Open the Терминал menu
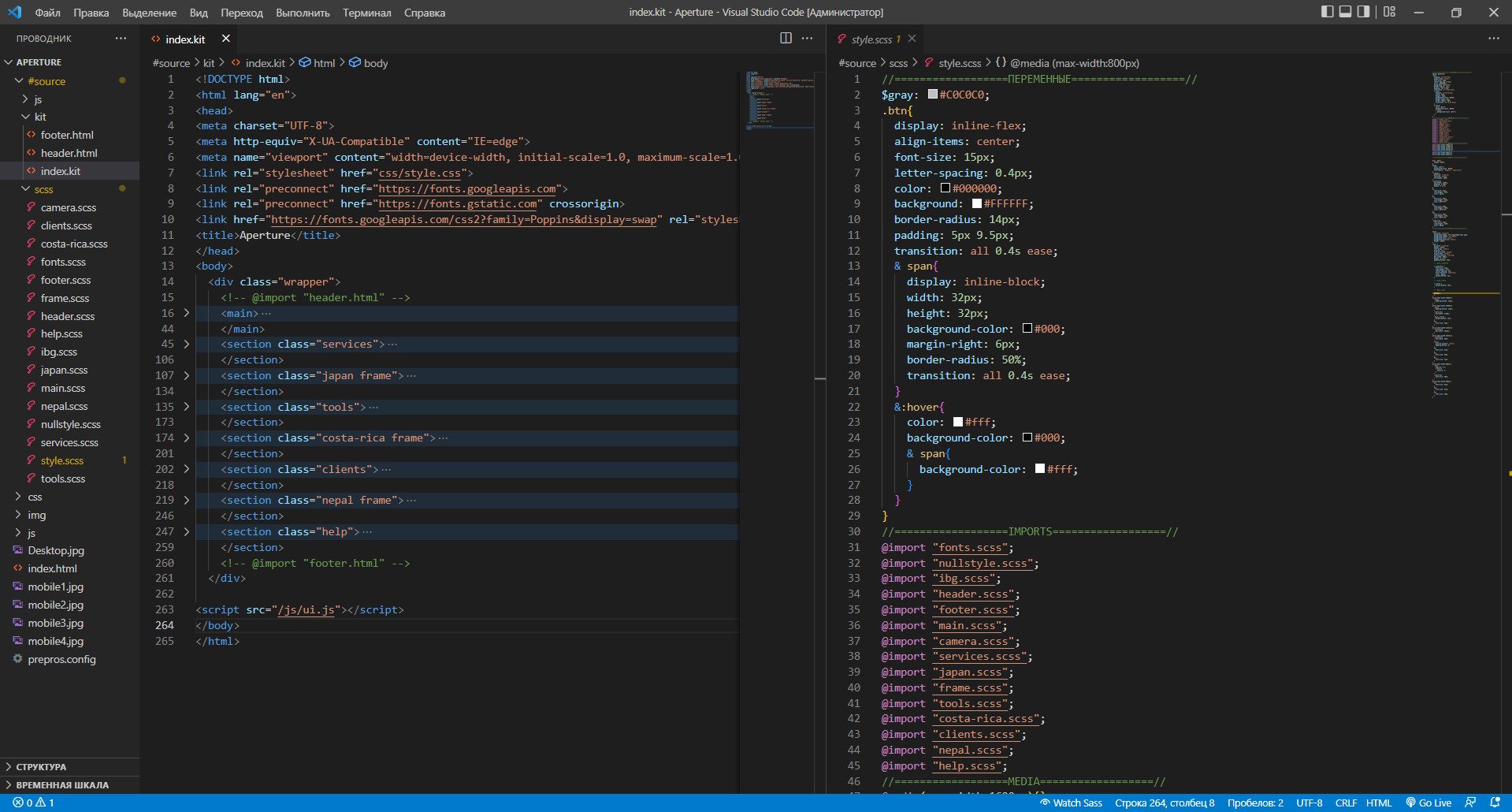 366,13
